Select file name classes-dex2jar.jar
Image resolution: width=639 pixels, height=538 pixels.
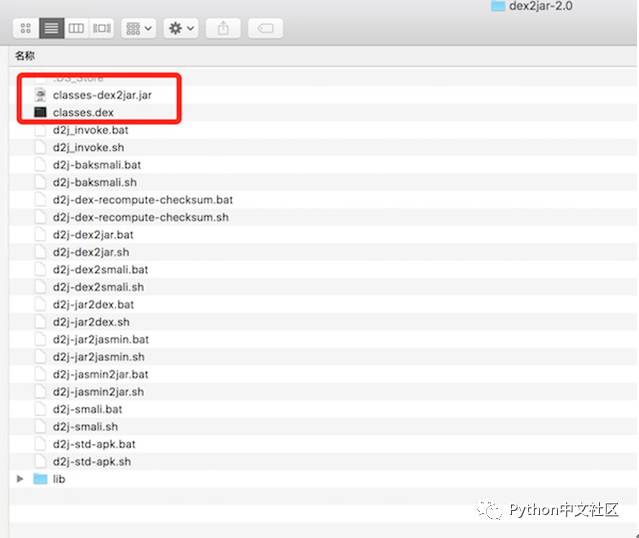pyautogui.click(x=102, y=95)
